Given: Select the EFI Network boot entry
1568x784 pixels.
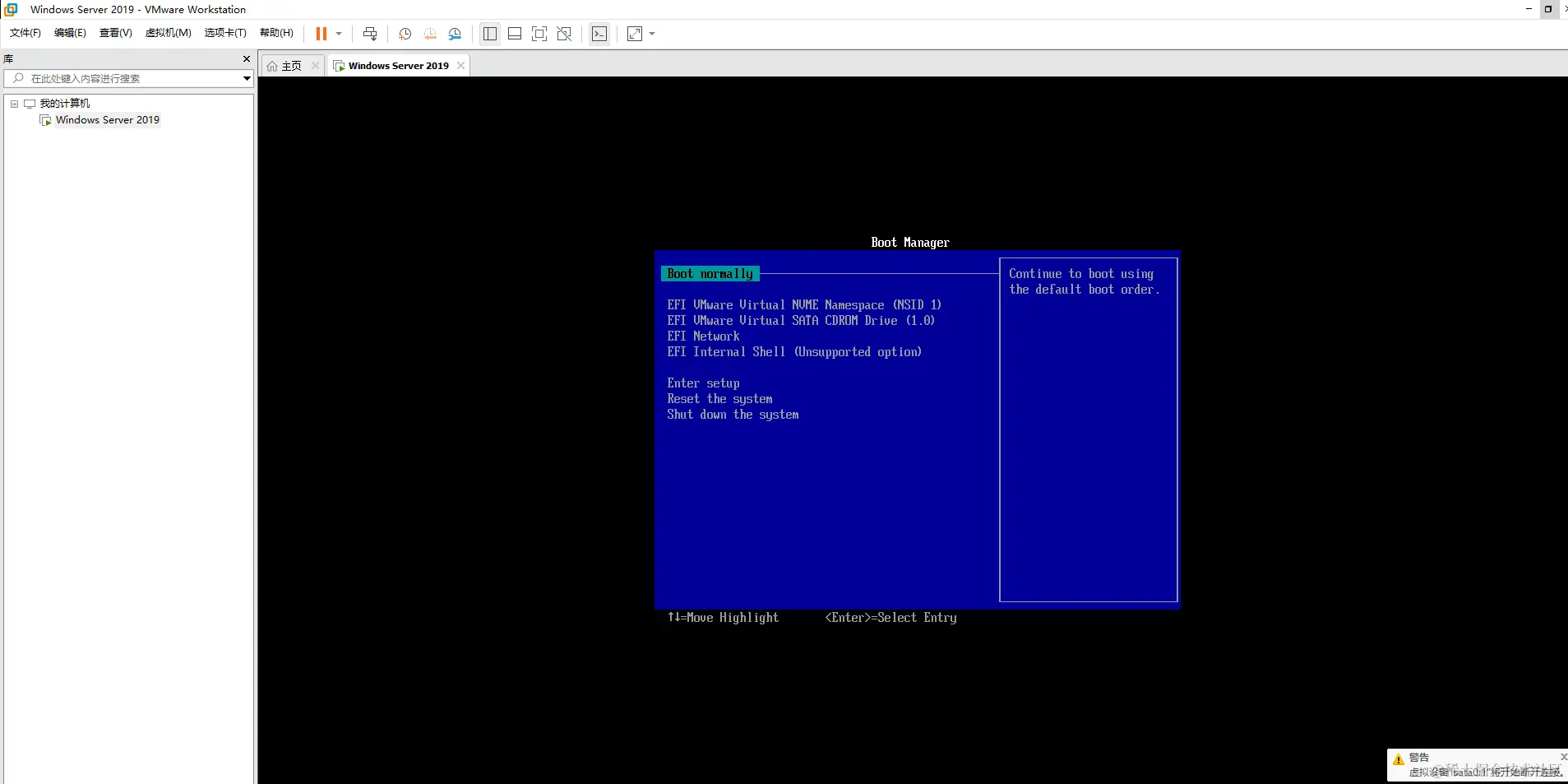Looking at the screenshot, I should click(x=703, y=336).
